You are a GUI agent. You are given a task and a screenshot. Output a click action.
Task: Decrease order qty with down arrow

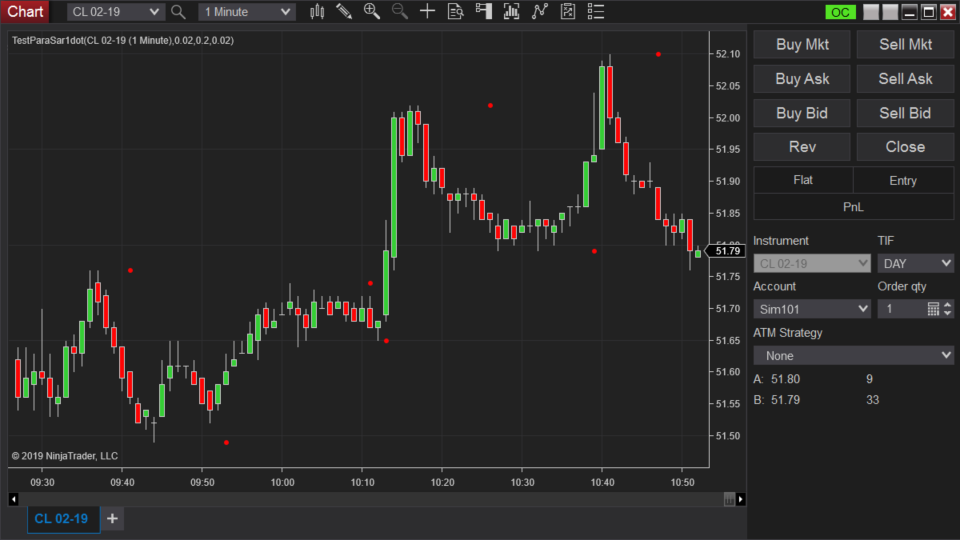tap(948, 313)
